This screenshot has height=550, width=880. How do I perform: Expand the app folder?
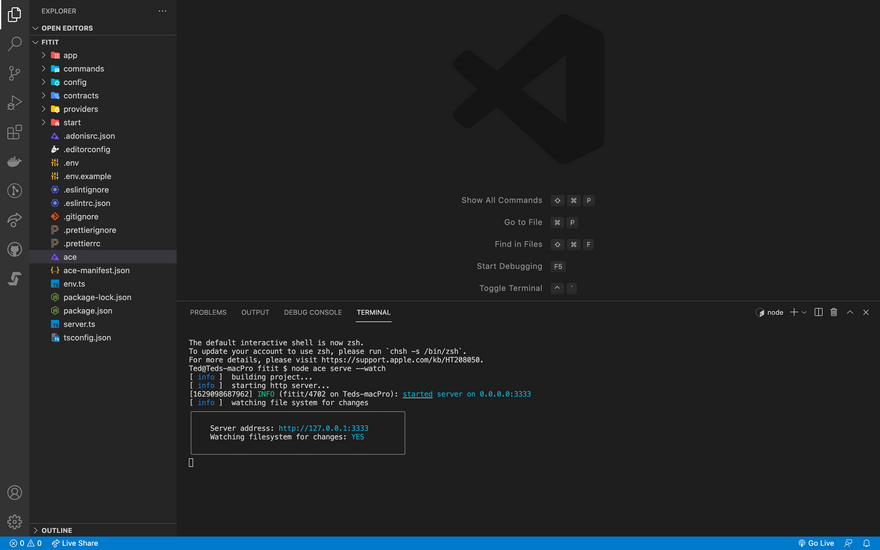[70, 55]
